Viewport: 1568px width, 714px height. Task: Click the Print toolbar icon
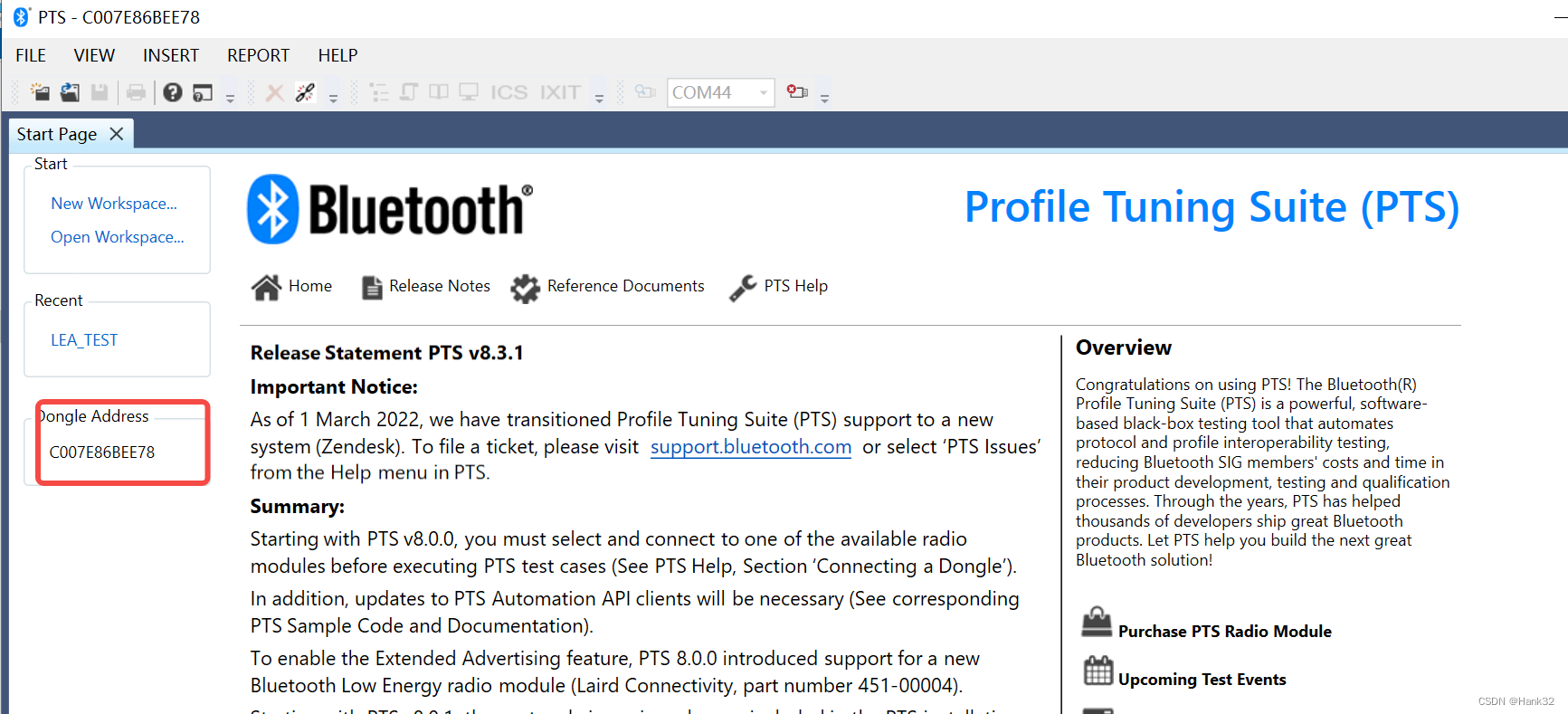[x=136, y=92]
